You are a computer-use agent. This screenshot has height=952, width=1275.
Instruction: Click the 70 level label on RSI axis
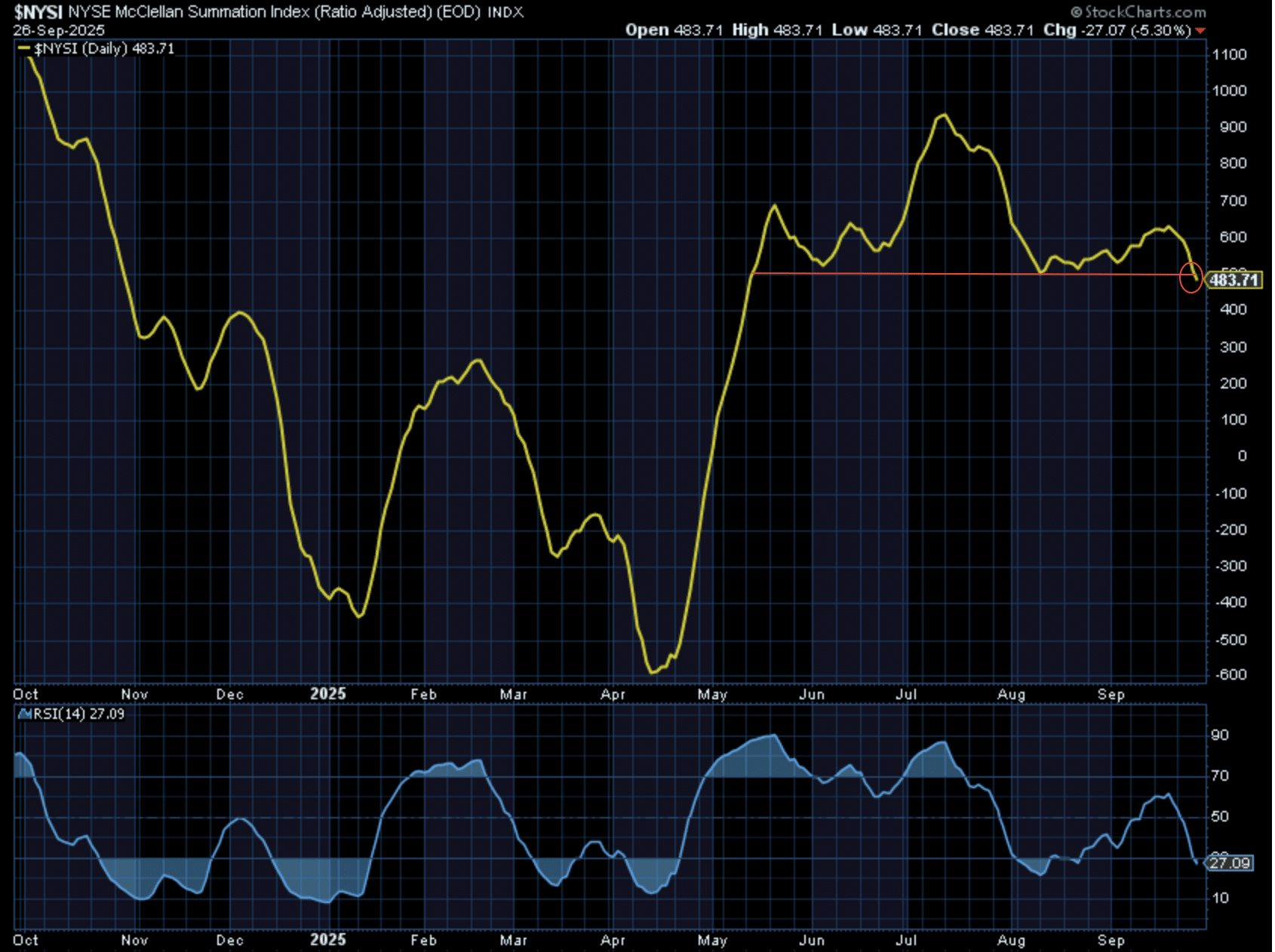pos(1220,775)
